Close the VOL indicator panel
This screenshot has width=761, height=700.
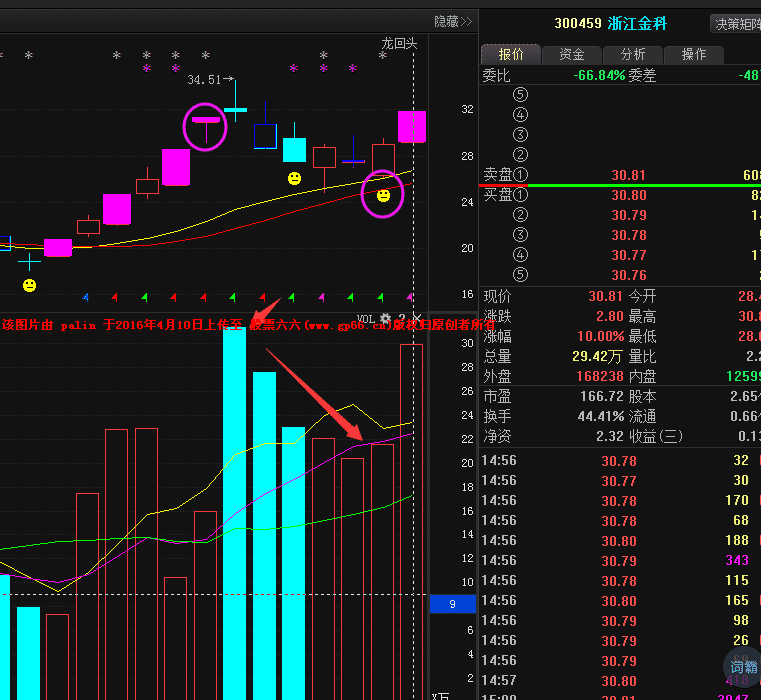(x=416, y=319)
